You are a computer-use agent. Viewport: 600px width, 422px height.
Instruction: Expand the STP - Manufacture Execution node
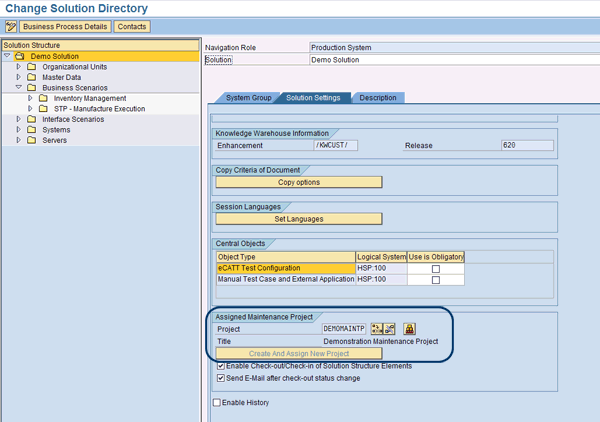(30, 109)
